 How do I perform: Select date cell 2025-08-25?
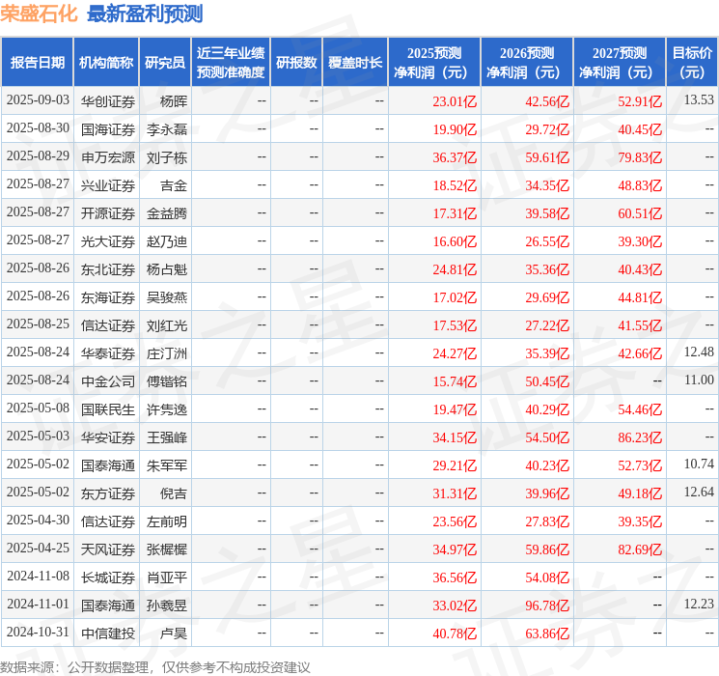coord(38,324)
